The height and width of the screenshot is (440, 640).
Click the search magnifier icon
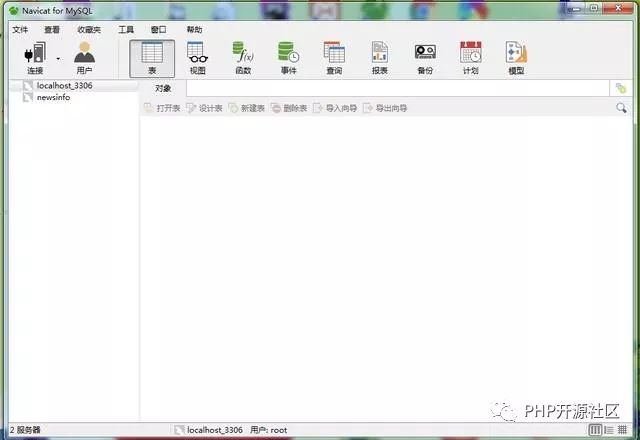(x=621, y=108)
